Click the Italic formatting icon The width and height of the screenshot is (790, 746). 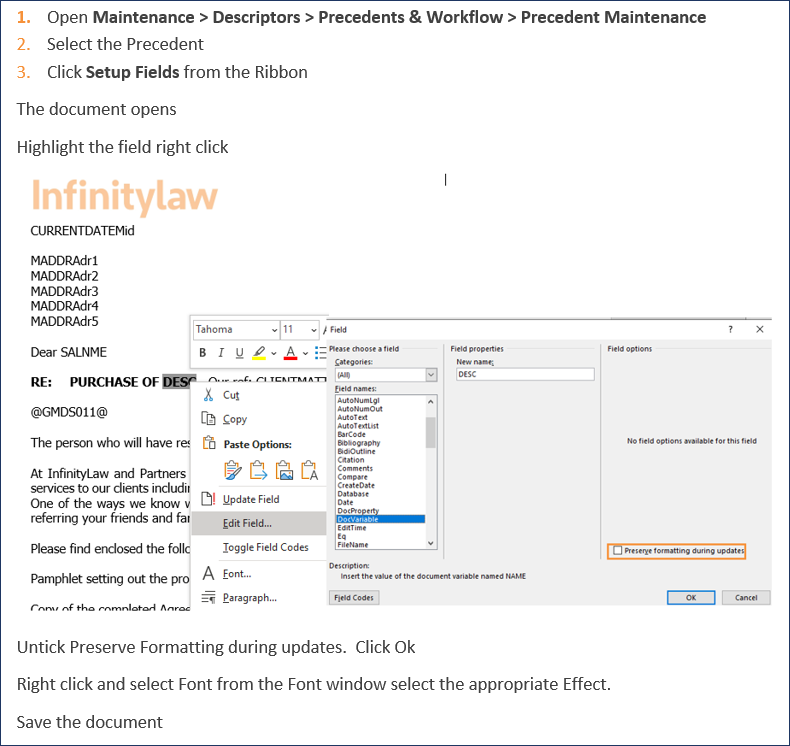click(220, 353)
